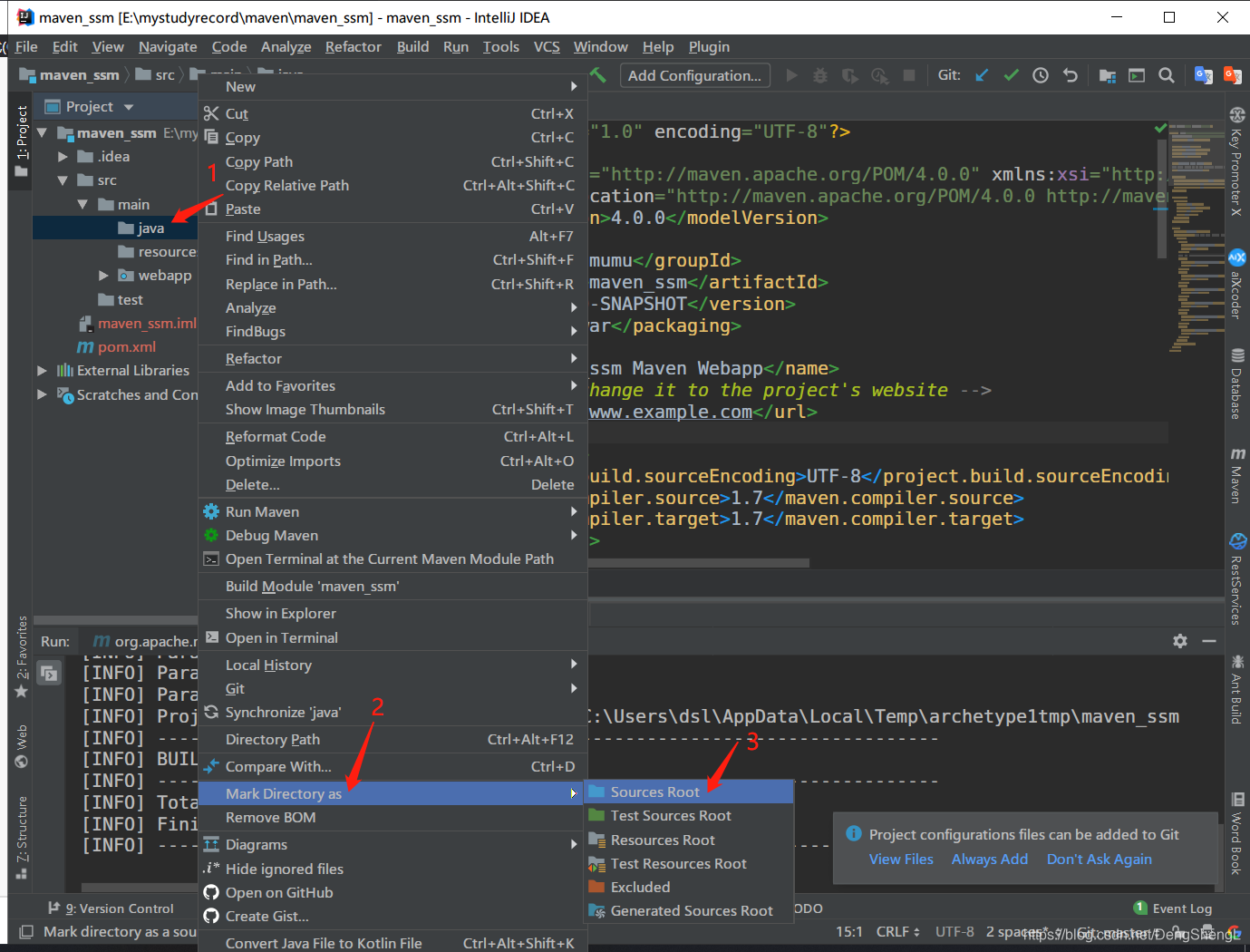Choose Test Sources Root option

[x=689, y=816]
